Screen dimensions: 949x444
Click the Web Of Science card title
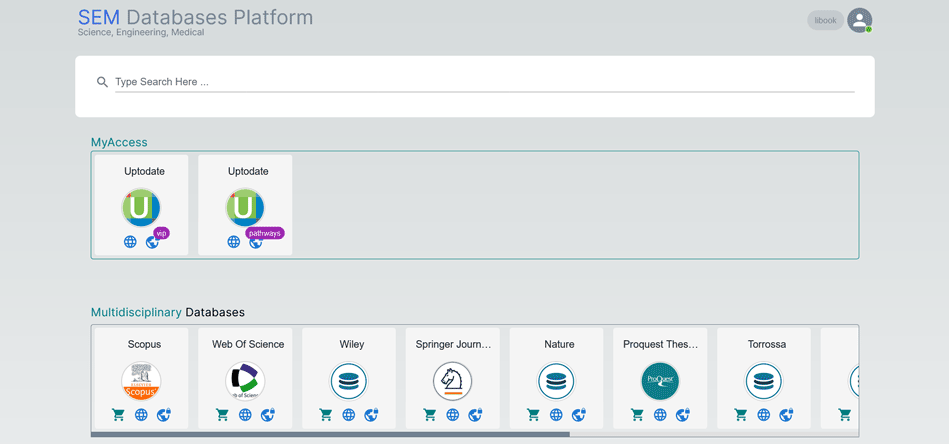pyautogui.click(x=248, y=345)
